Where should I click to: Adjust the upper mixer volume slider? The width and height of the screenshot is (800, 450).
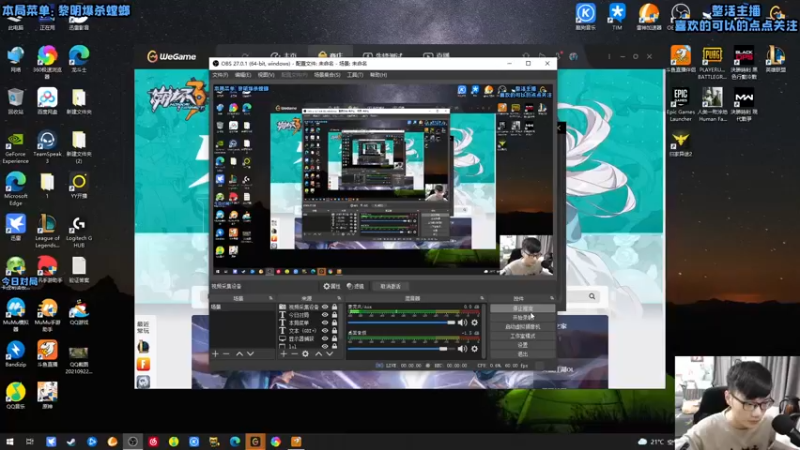[x=402, y=322]
